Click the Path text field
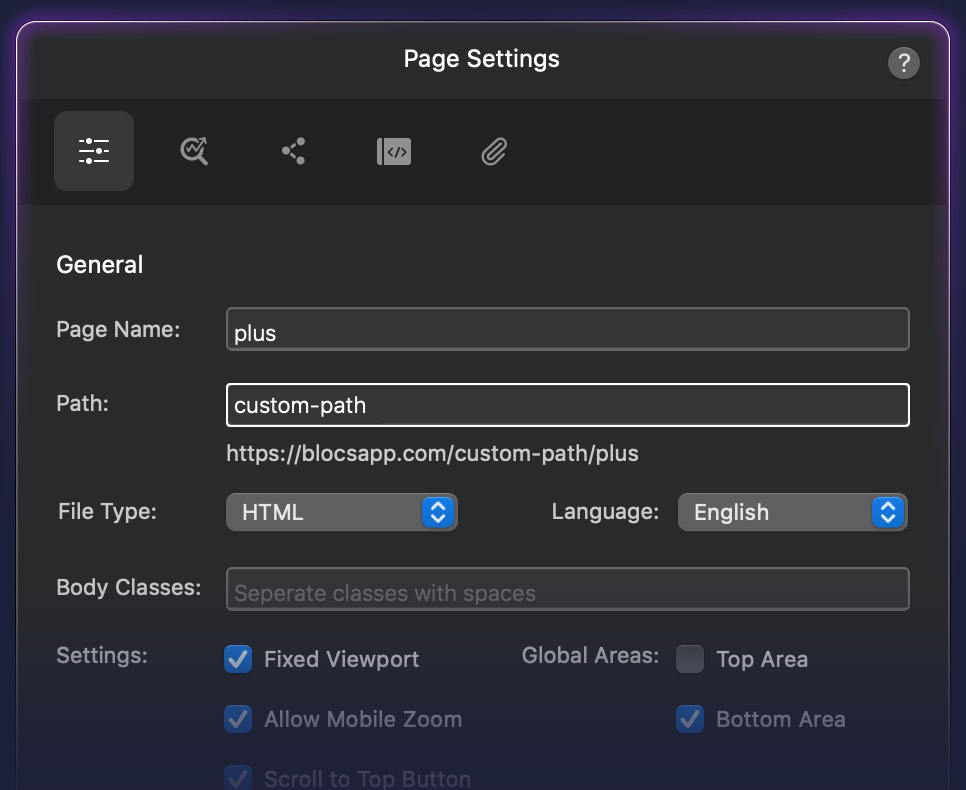The width and height of the screenshot is (966, 790). (x=567, y=405)
